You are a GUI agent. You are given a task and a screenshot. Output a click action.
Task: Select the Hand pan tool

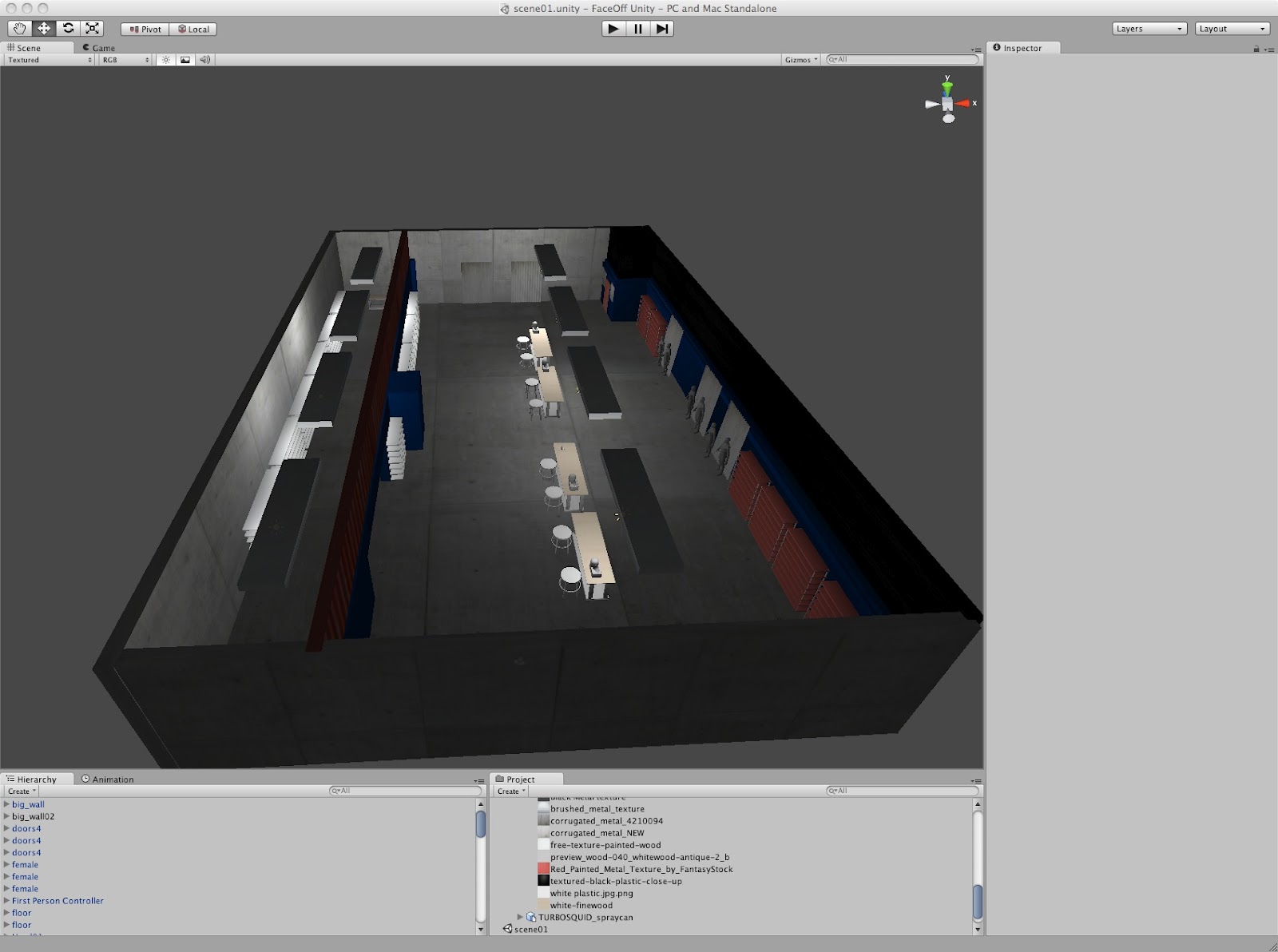coord(19,27)
